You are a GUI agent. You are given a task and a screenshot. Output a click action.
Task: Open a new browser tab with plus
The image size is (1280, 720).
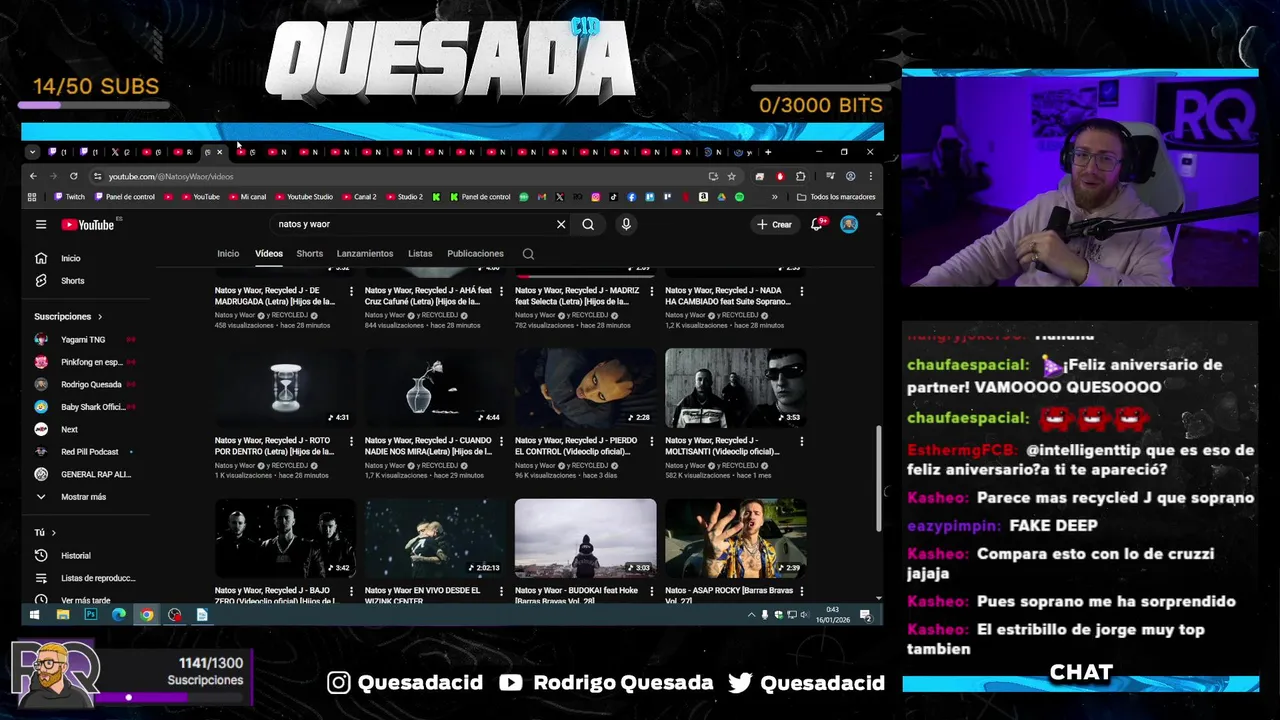[x=768, y=152]
